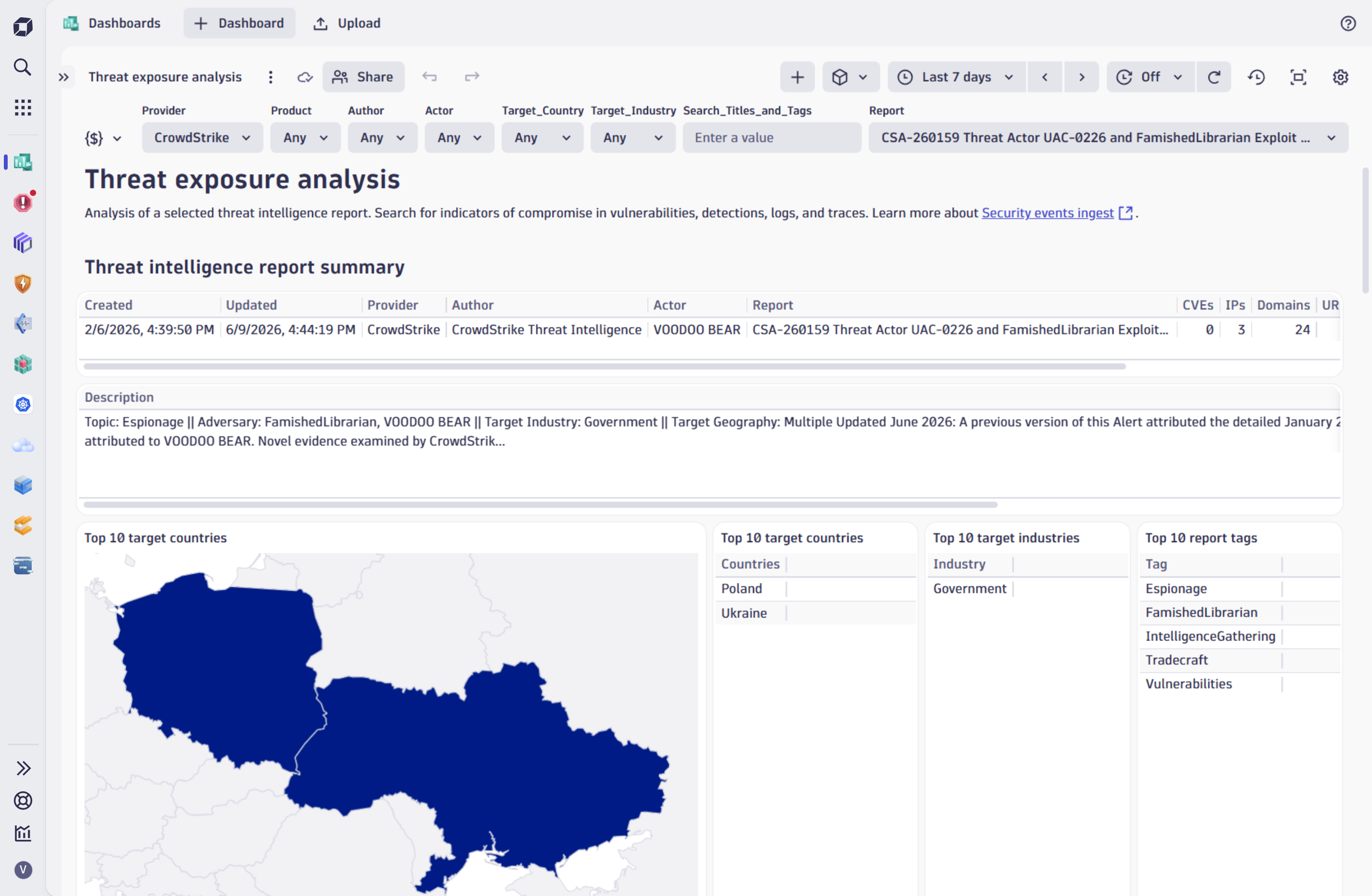Select the Government industry row
Screen dimensions: 1372x896
point(1027,589)
